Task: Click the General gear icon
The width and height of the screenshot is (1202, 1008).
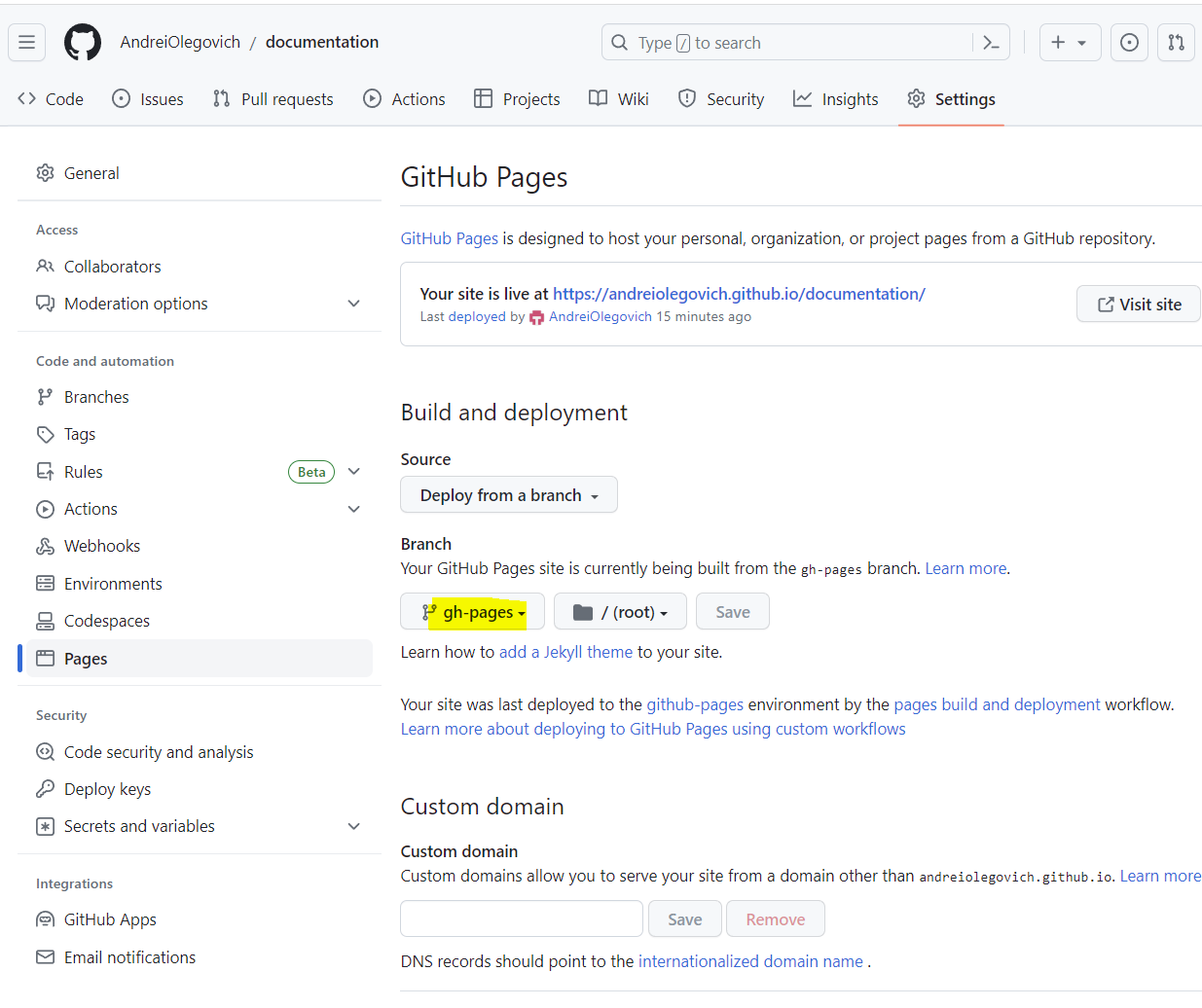Action: tap(45, 173)
